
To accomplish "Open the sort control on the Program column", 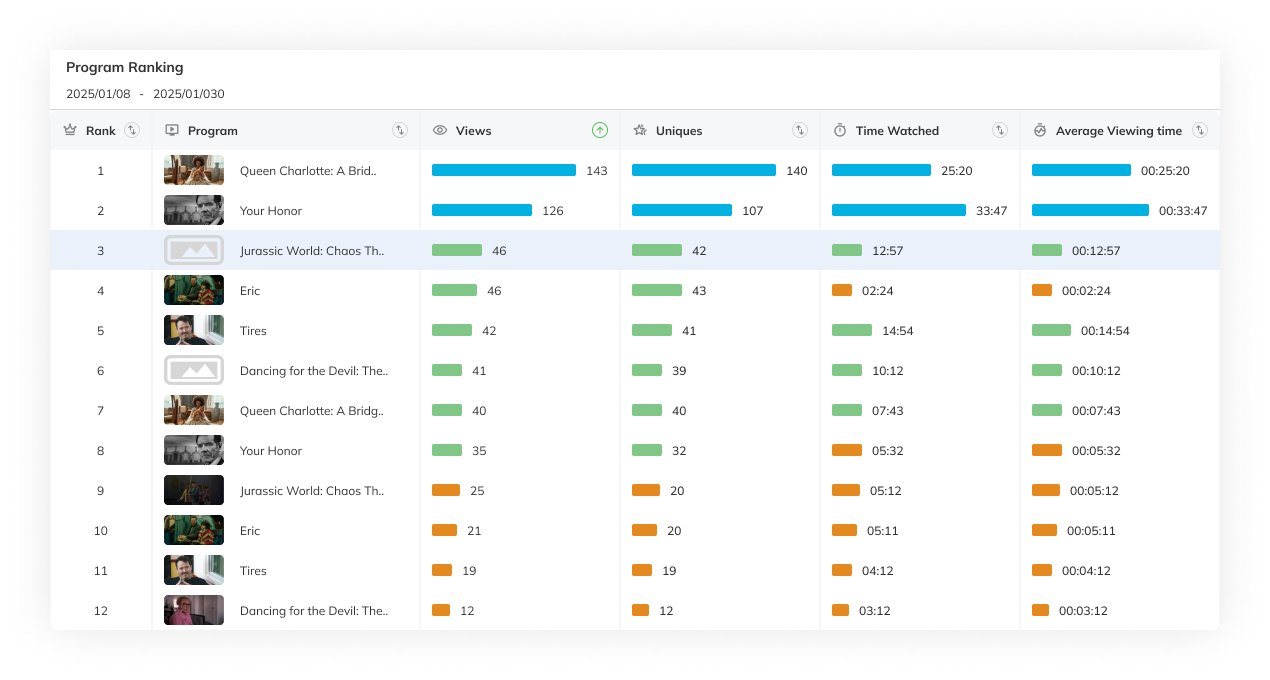I will (400, 130).
